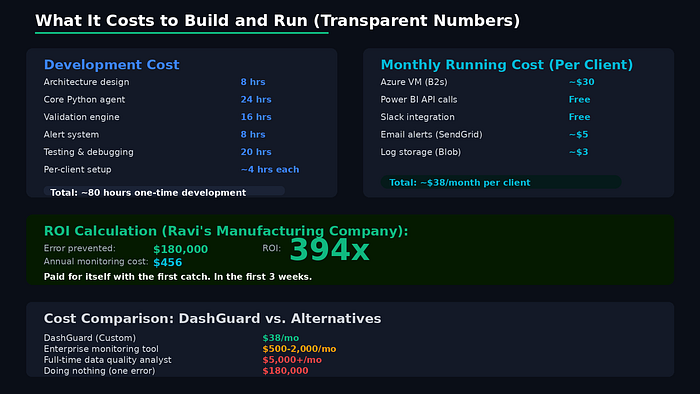Select the '~4 hrs each' value
Screen dimensions: 700x394
click(x=270, y=170)
